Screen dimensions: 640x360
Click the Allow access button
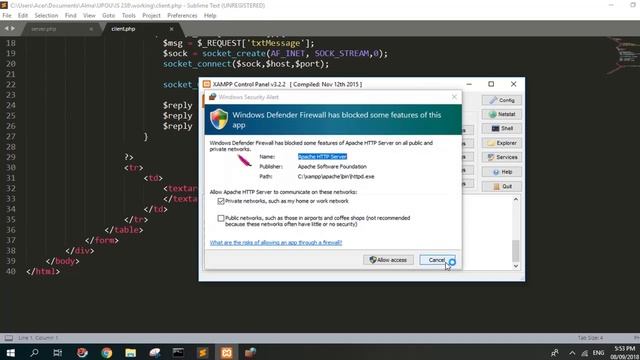(x=388, y=260)
